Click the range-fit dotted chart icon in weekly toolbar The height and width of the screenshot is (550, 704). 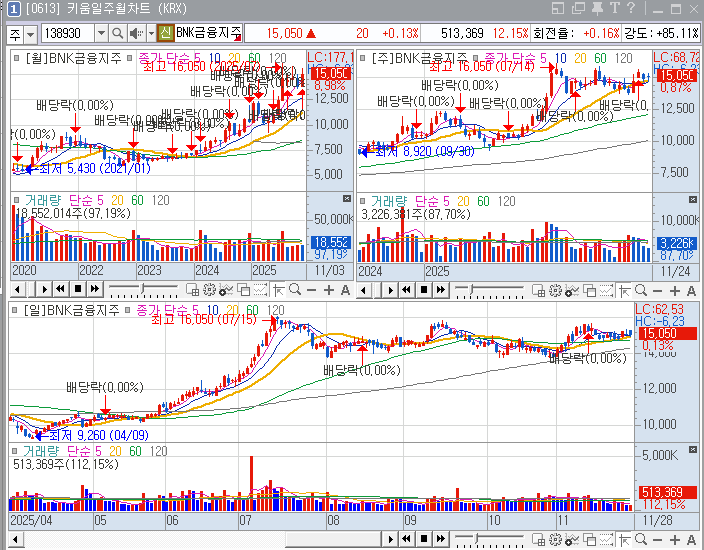click(606, 291)
